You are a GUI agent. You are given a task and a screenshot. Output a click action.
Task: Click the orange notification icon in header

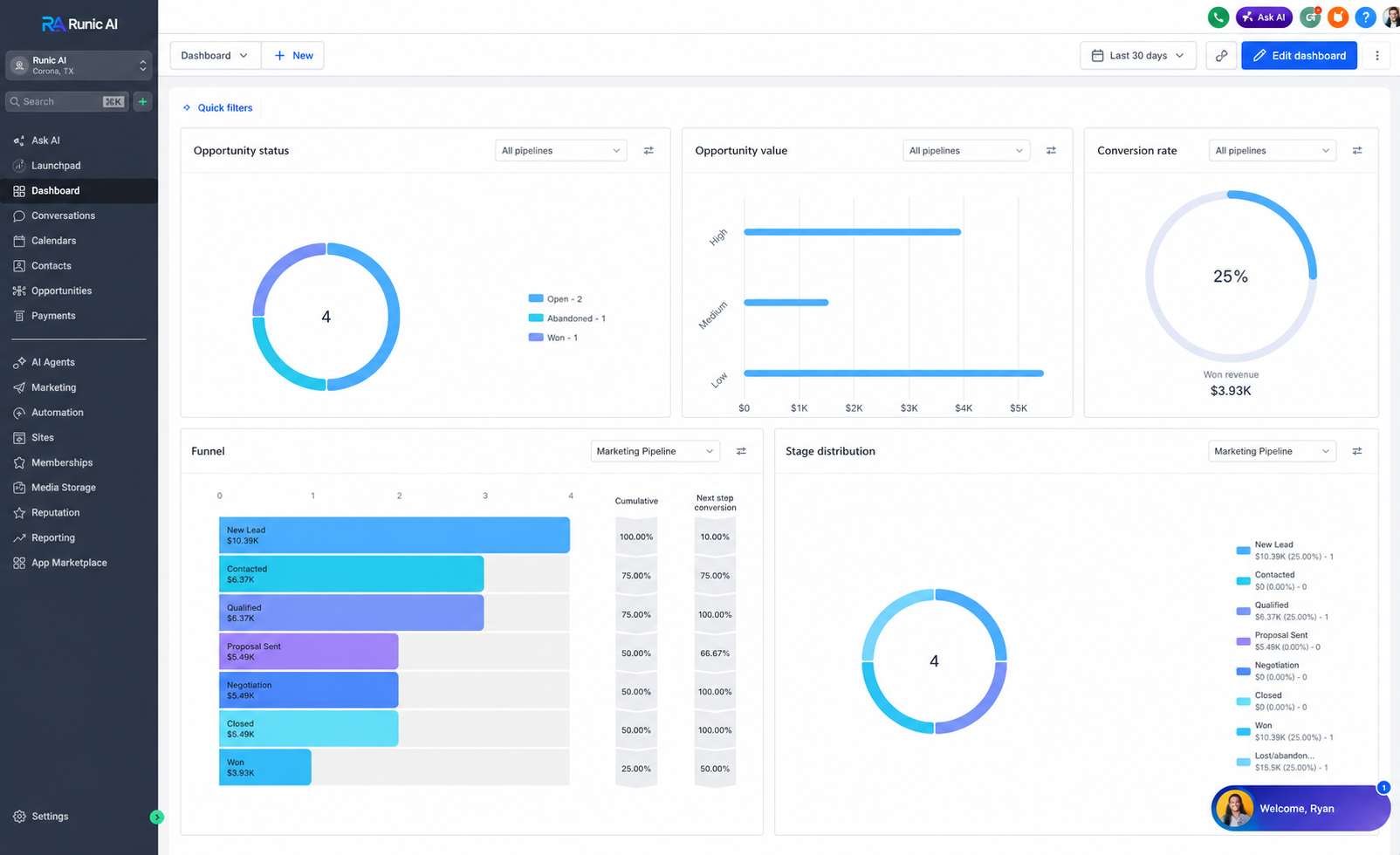(x=1337, y=17)
